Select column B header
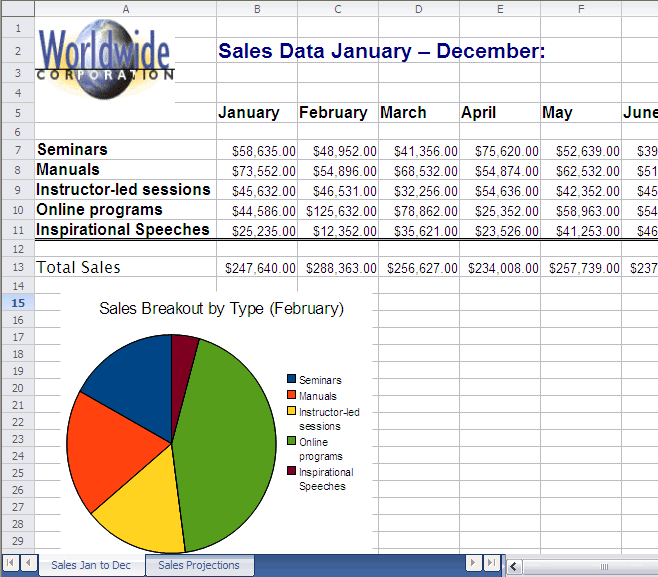This screenshot has width=658, height=577. 257,9
